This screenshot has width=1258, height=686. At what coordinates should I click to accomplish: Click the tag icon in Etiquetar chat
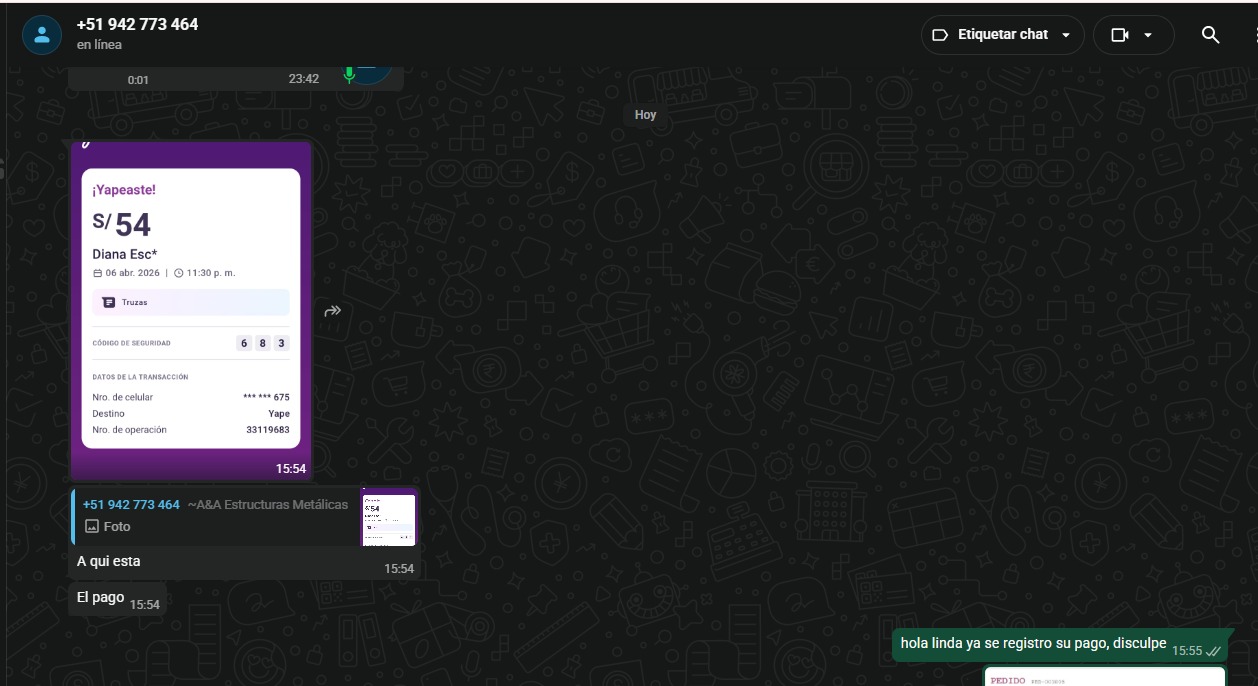pyautogui.click(x=939, y=35)
